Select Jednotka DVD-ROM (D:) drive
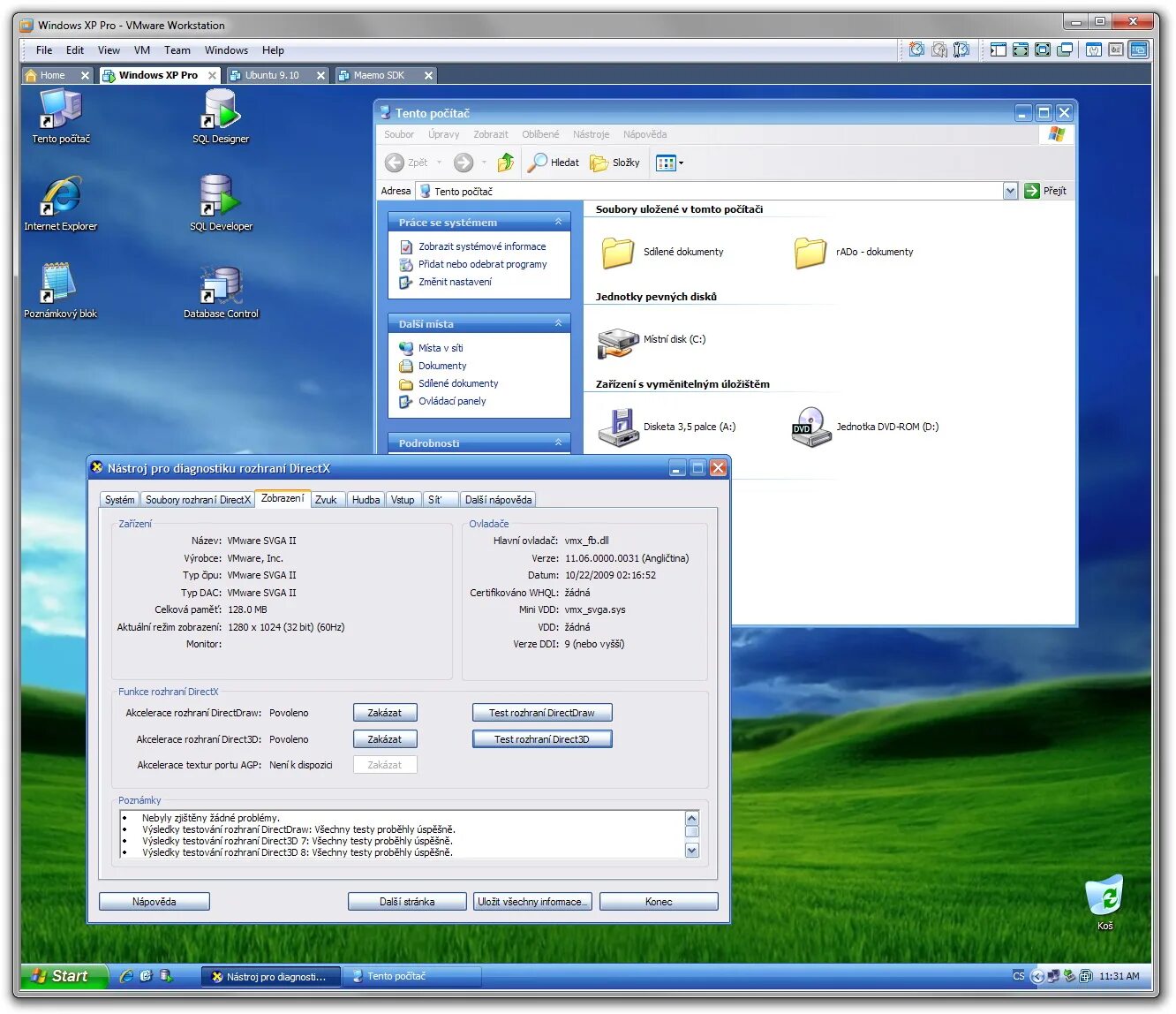Image resolution: width=1176 pixels, height=1014 pixels. (x=865, y=427)
